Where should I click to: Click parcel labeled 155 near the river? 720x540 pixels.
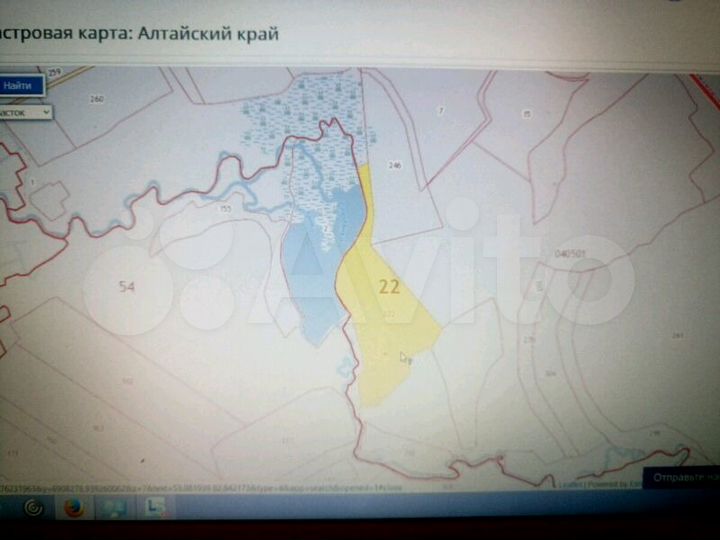click(x=225, y=208)
